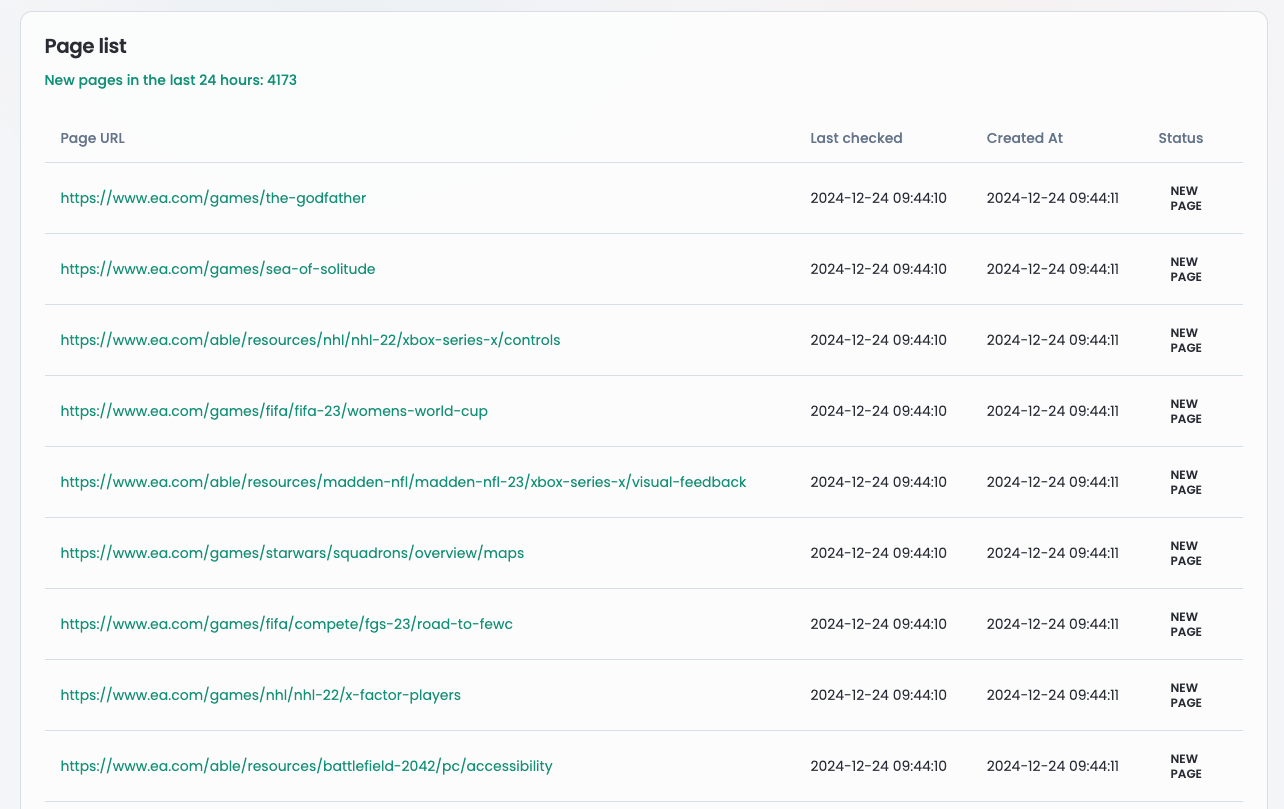
Task: Click the Status column header
Action: pos(1180,138)
